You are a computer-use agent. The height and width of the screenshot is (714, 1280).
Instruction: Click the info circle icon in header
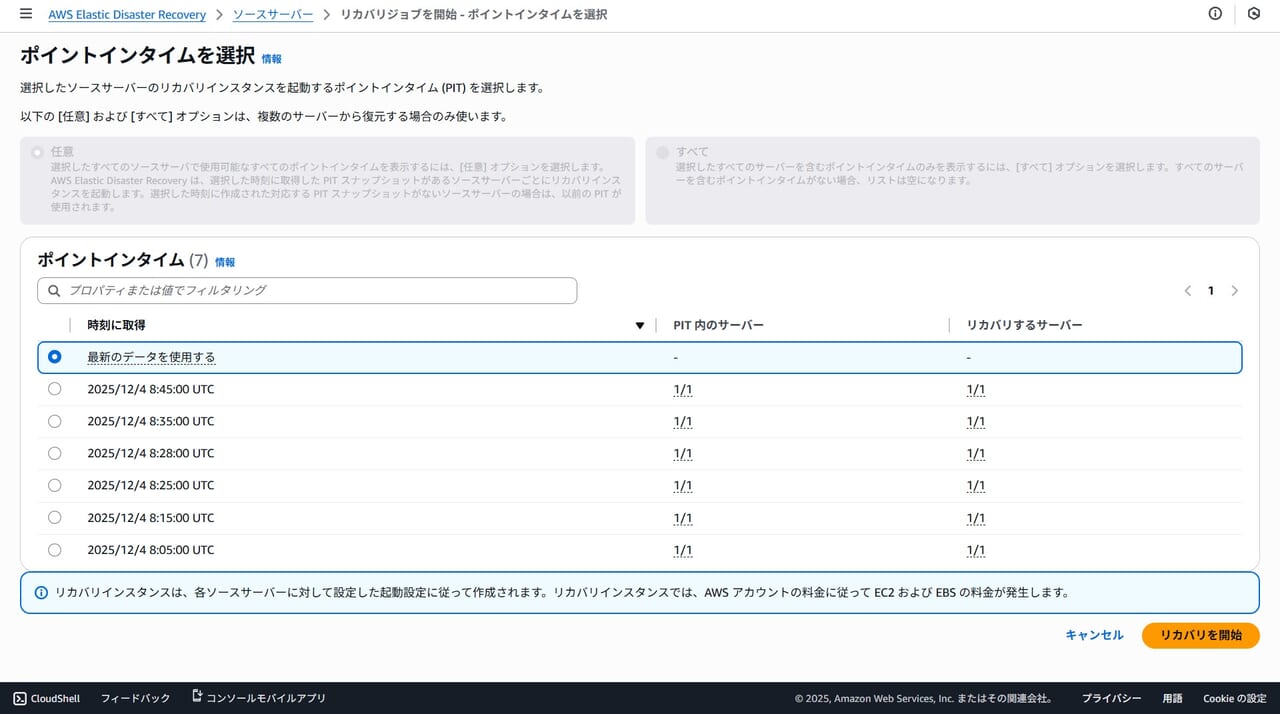tap(1215, 14)
